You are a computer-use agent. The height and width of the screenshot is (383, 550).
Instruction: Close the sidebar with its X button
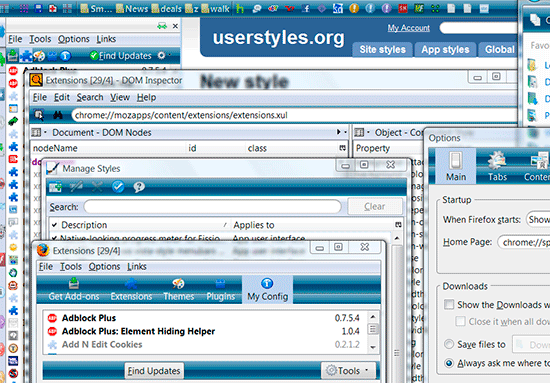[x=175, y=26]
